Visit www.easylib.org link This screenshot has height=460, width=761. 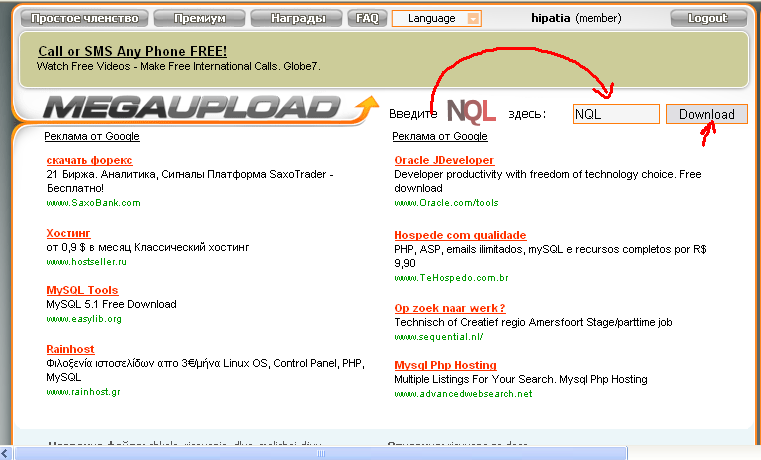[84, 319]
